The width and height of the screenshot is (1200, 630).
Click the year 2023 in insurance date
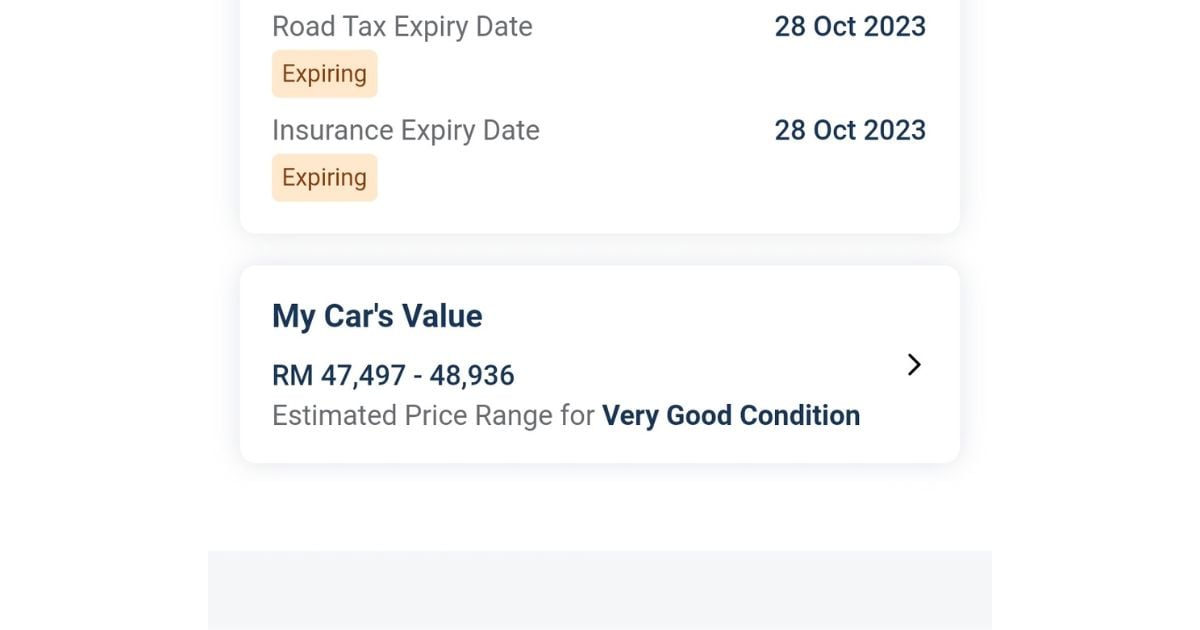(893, 131)
